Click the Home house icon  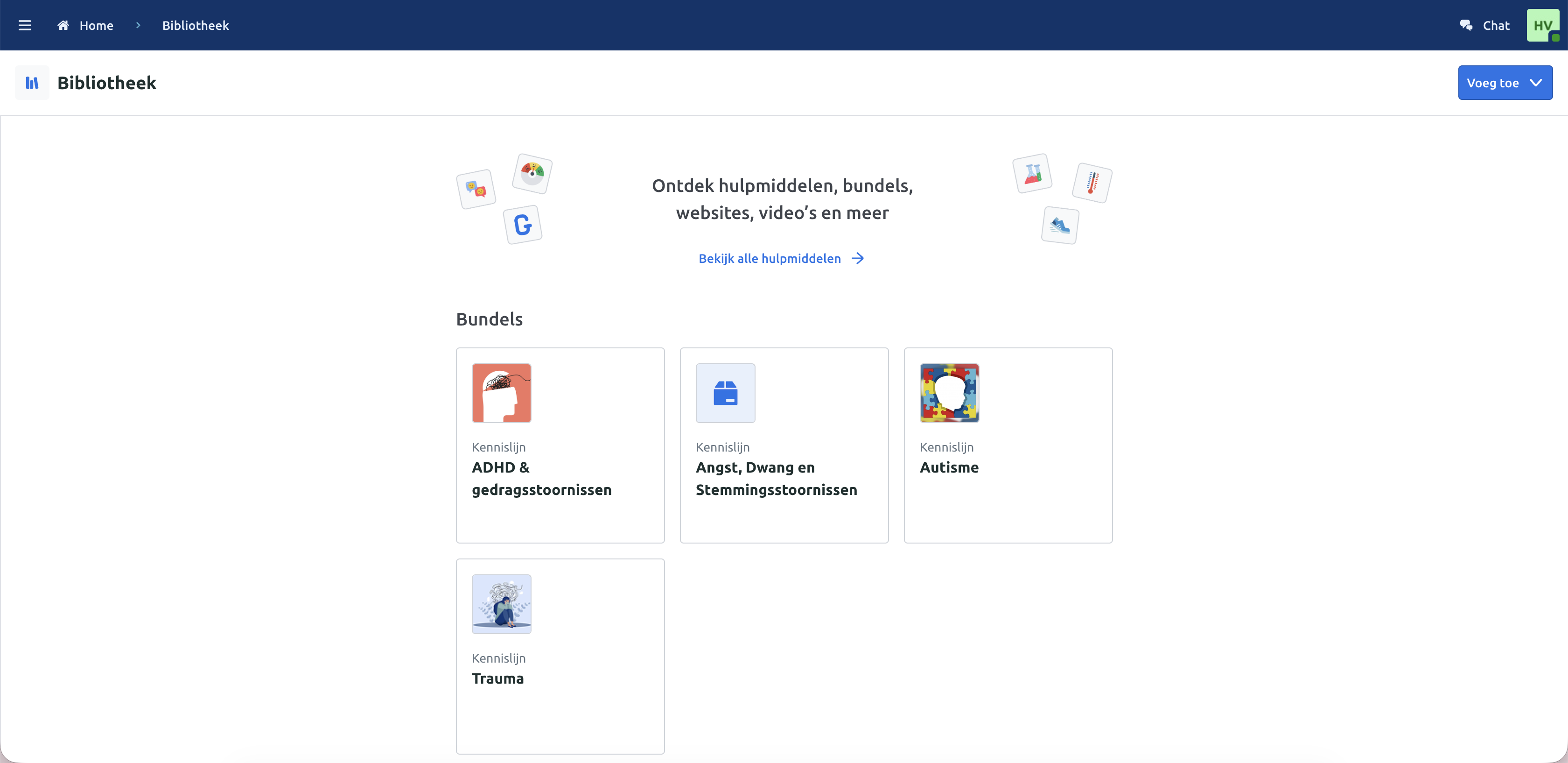point(63,26)
